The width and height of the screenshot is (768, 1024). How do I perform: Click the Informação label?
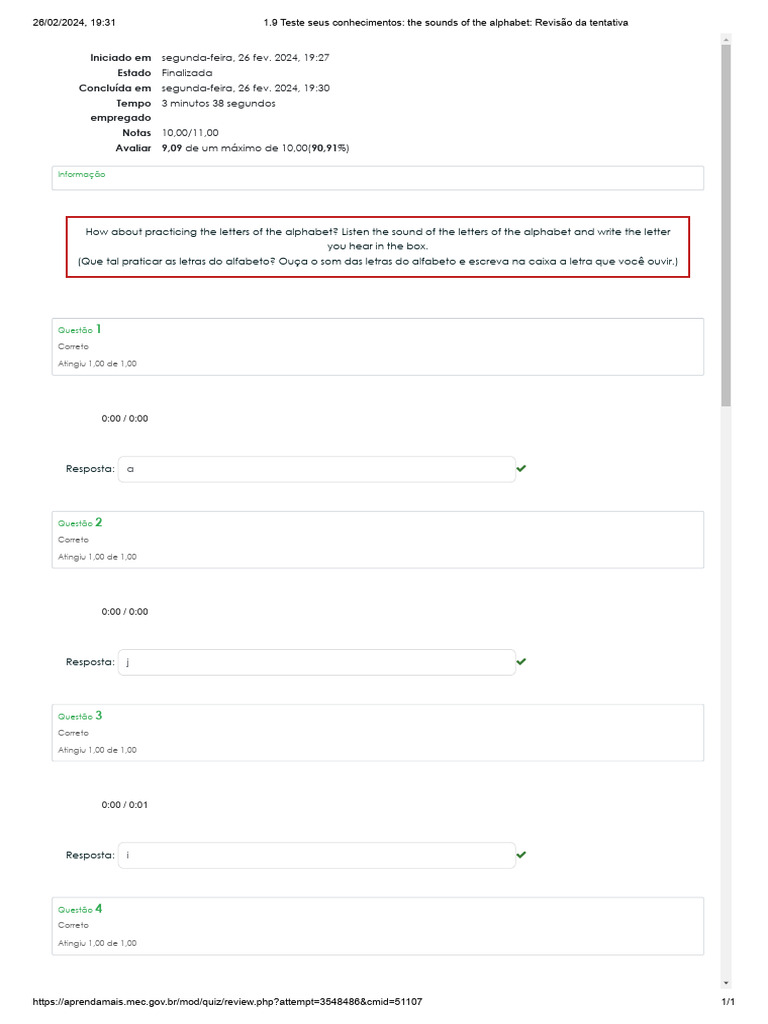(82, 174)
